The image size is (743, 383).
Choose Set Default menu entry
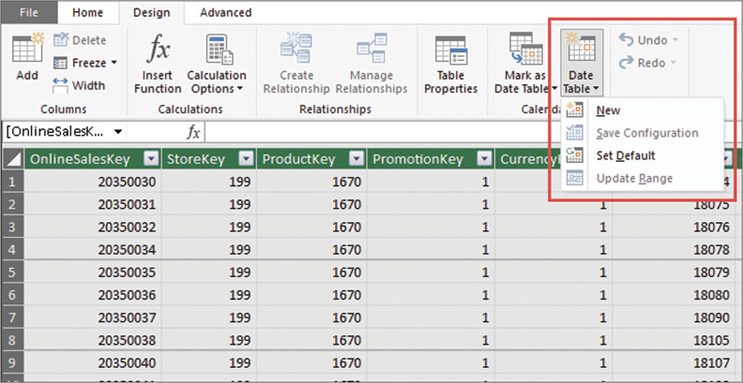[x=642, y=155]
